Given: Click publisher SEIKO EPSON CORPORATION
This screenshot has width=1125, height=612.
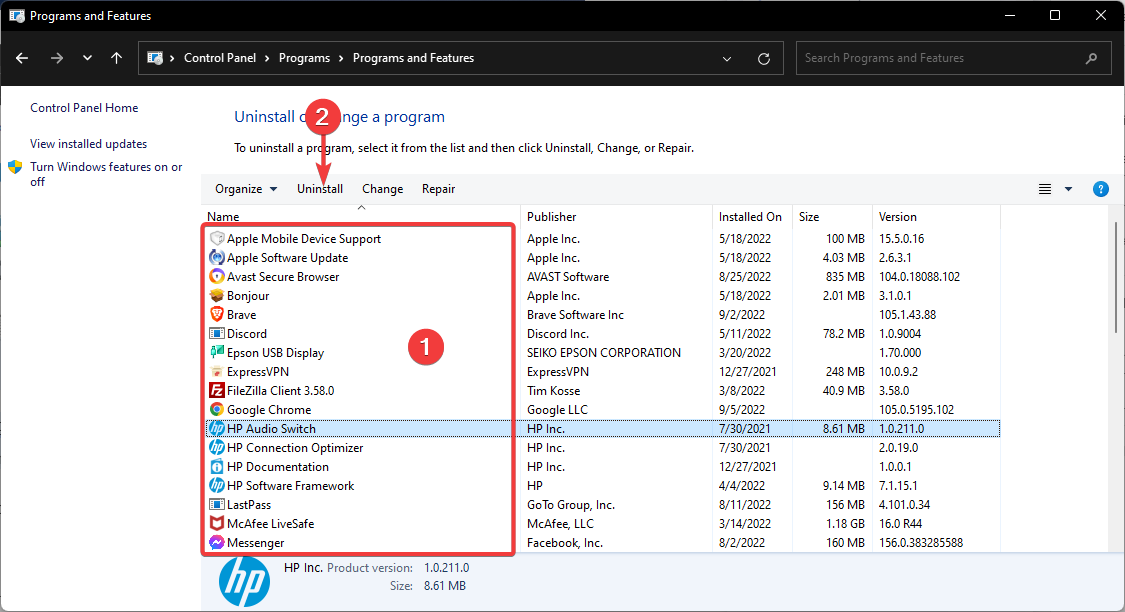Looking at the screenshot, I should tap(604, 353).
